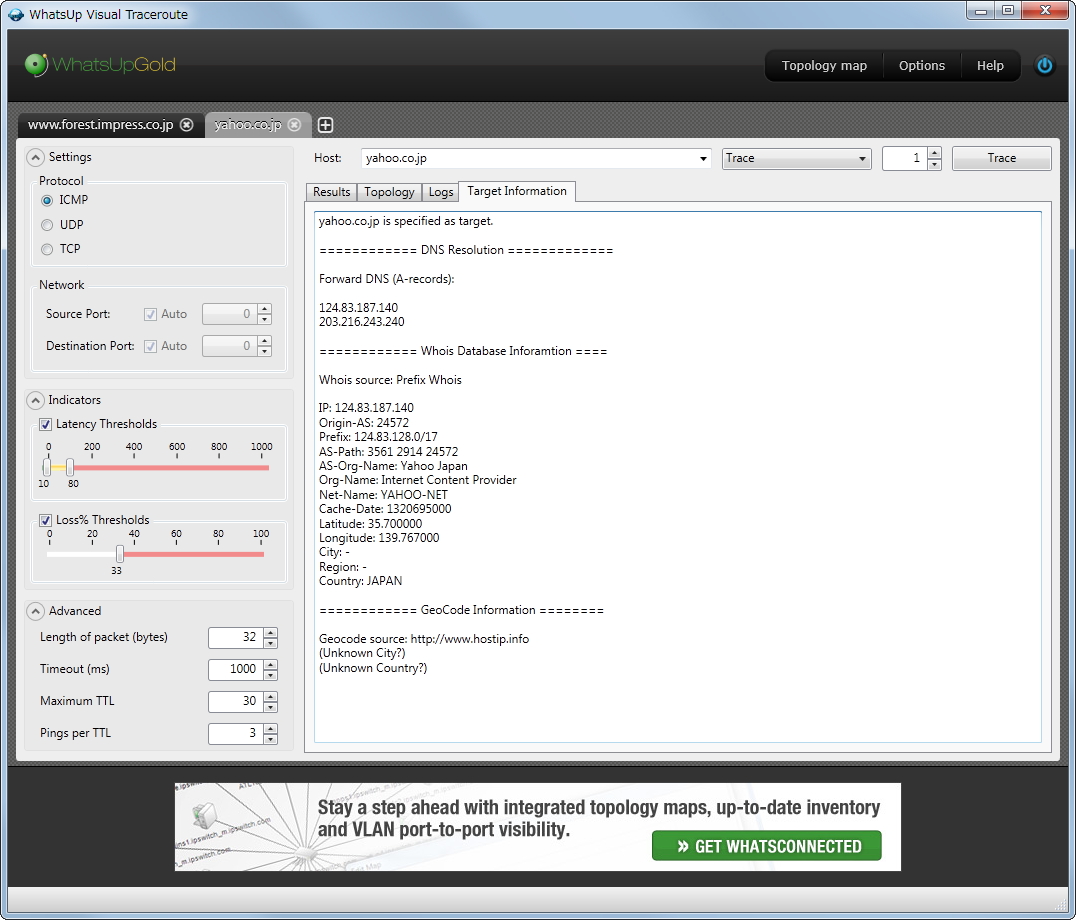Click the Loss% slider handle at 33
1076x920 pixels.
click(x=120, y=554)
